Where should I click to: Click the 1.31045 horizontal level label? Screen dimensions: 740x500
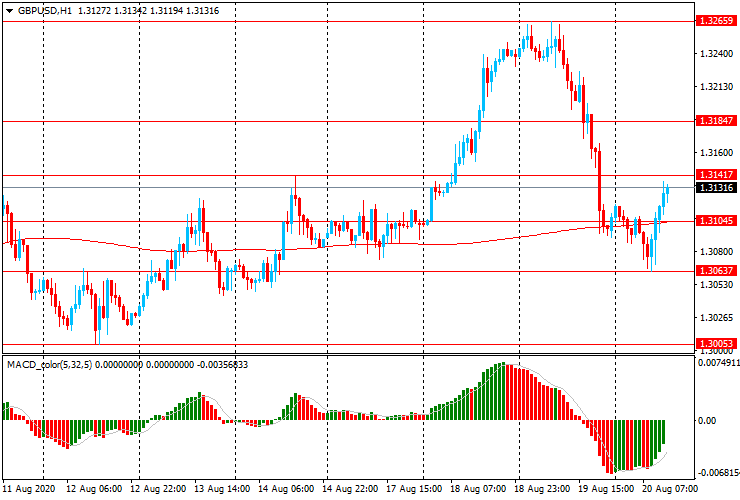(716, 221)
